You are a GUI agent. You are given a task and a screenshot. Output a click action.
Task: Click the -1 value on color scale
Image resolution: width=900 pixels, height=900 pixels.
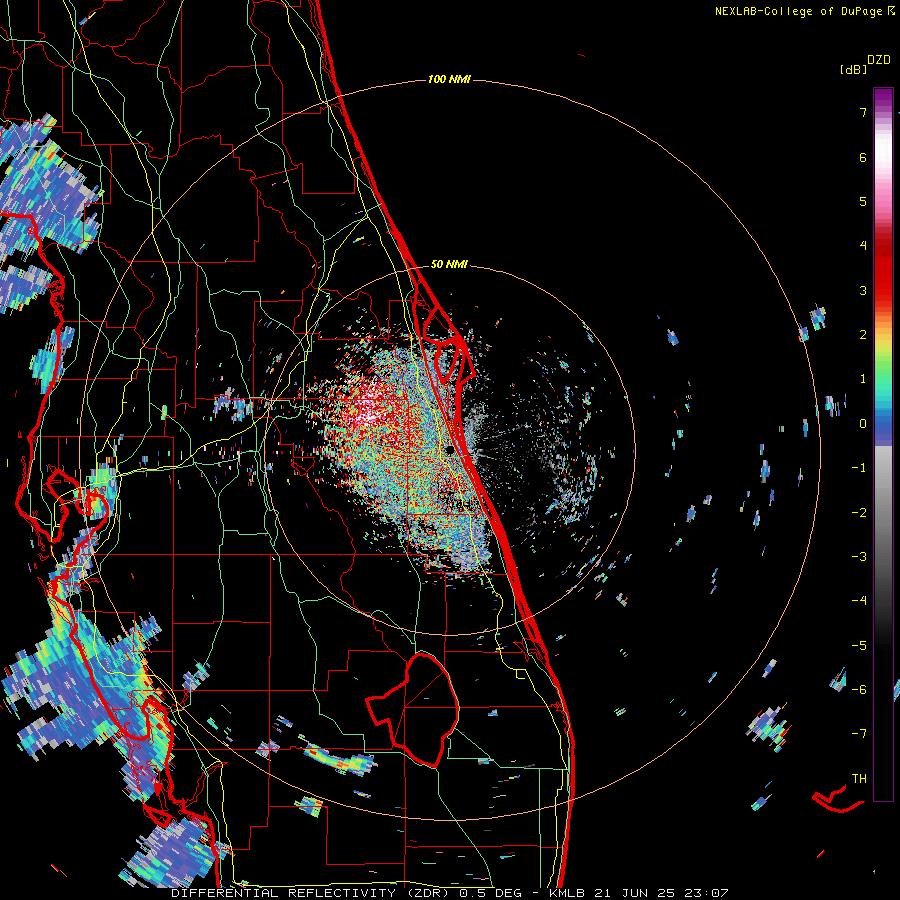[859, 468]
